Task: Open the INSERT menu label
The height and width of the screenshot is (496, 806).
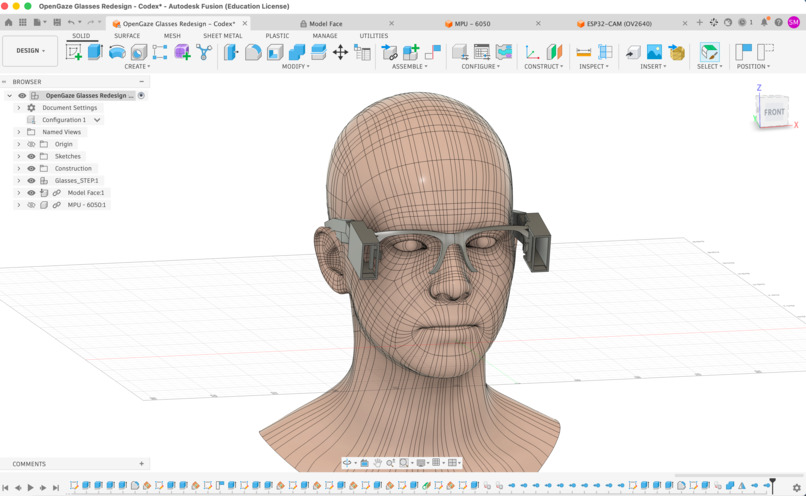Action: pos(653,66)
